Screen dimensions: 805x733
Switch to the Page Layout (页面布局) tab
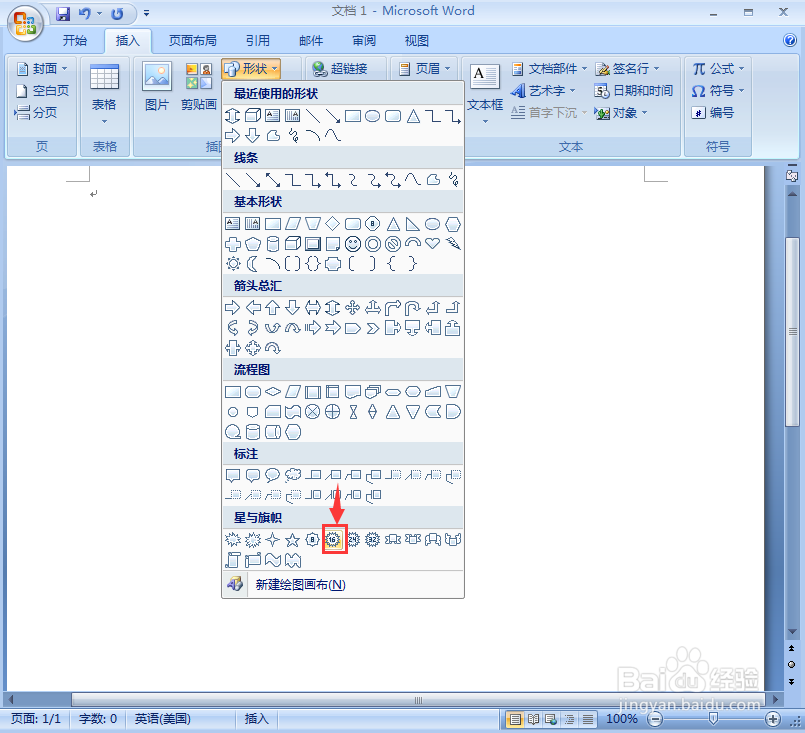pos(193,40)
